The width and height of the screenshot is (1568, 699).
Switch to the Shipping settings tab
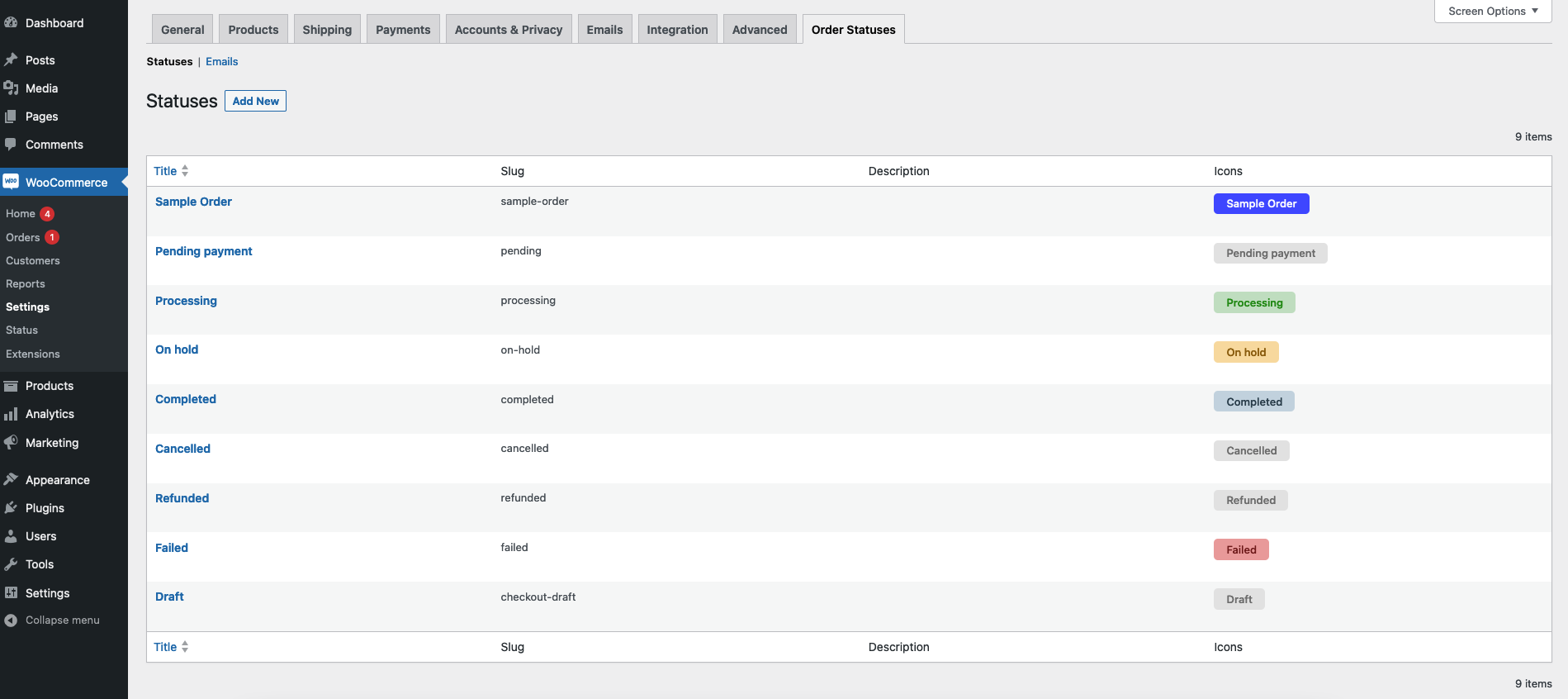pyautogui.click(x=327, y=30)
